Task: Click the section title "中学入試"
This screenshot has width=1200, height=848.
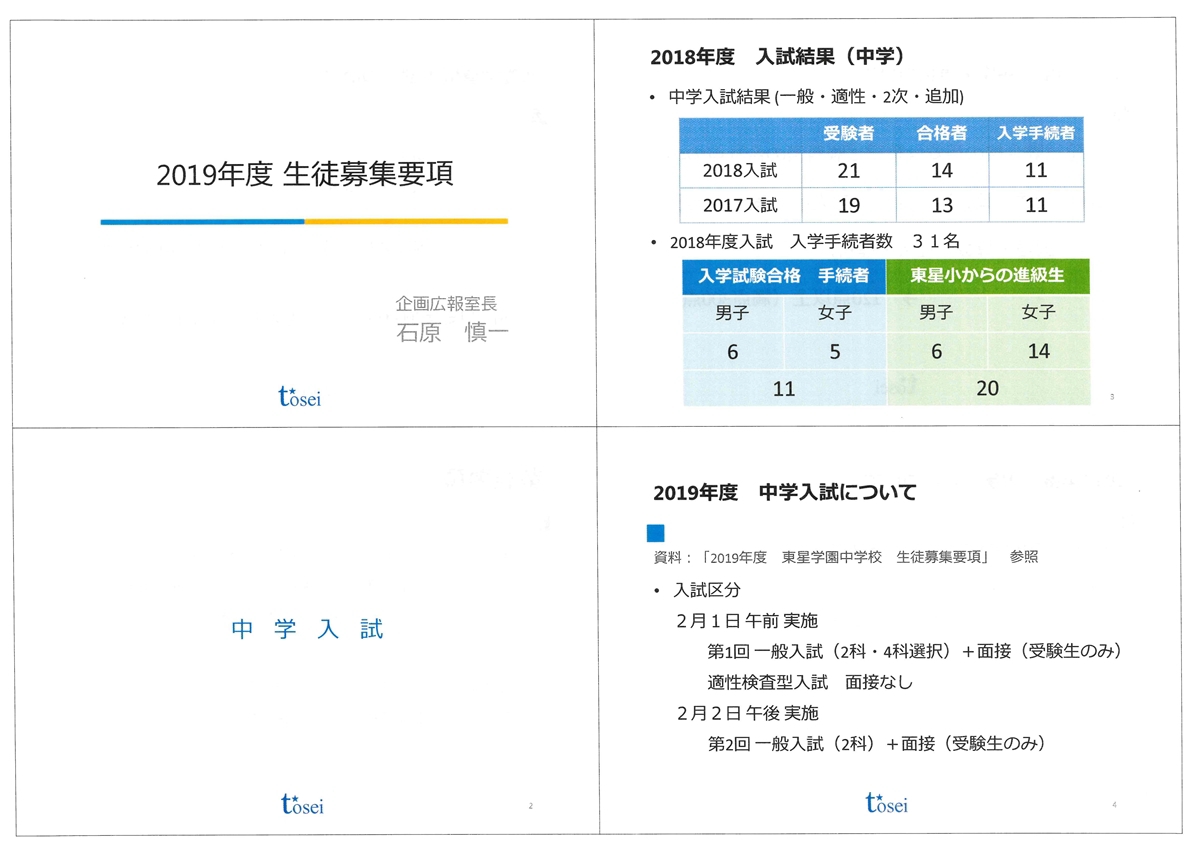Action: [308, 629]
